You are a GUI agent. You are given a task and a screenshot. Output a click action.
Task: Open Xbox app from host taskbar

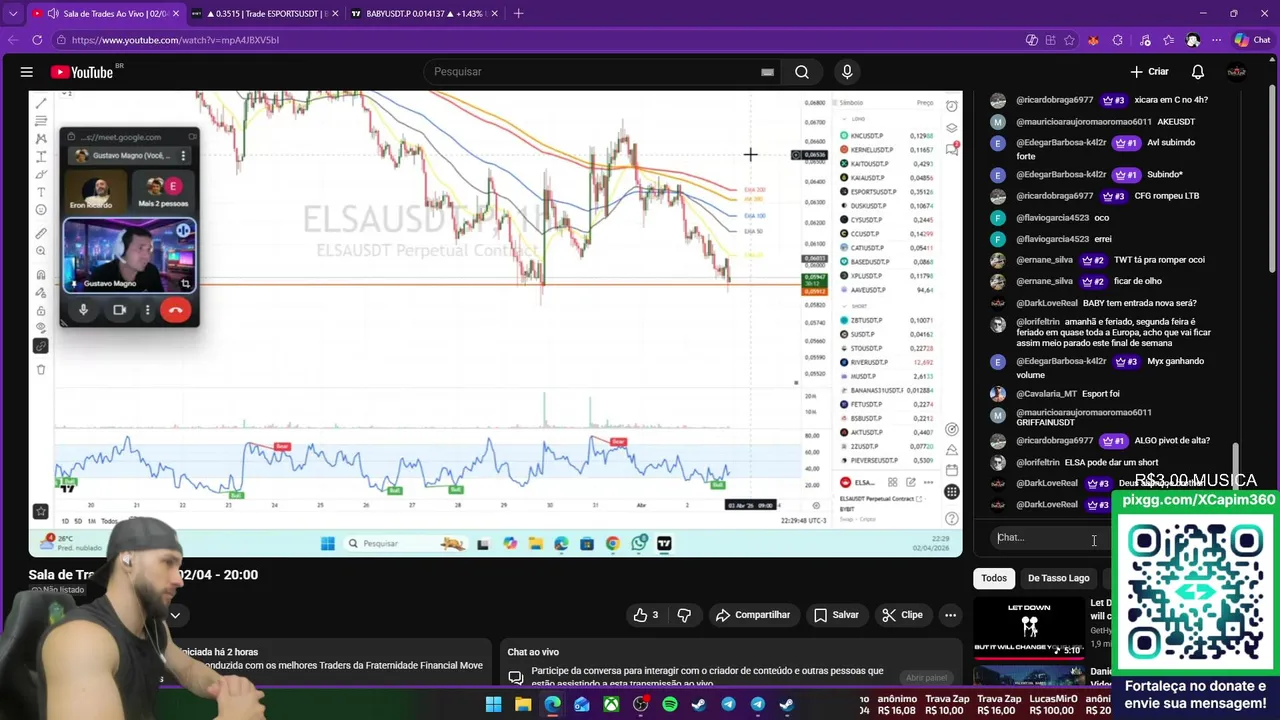611,704
